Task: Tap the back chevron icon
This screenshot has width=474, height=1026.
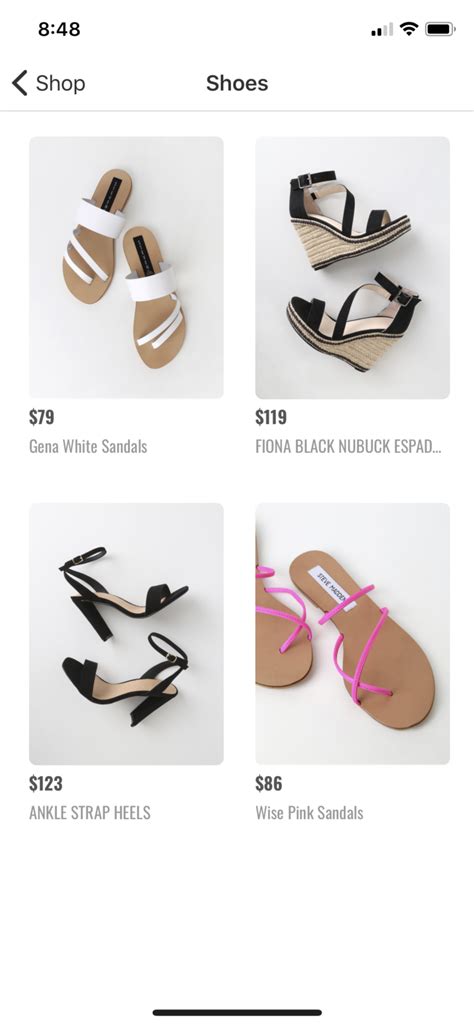Action: 20,83
